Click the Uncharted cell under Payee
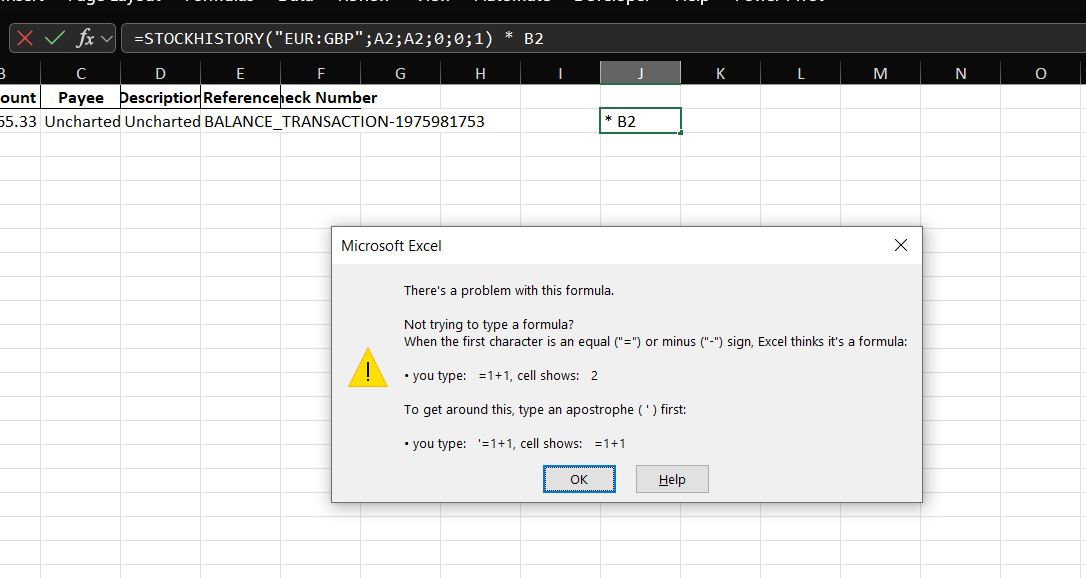 point(81,122)
